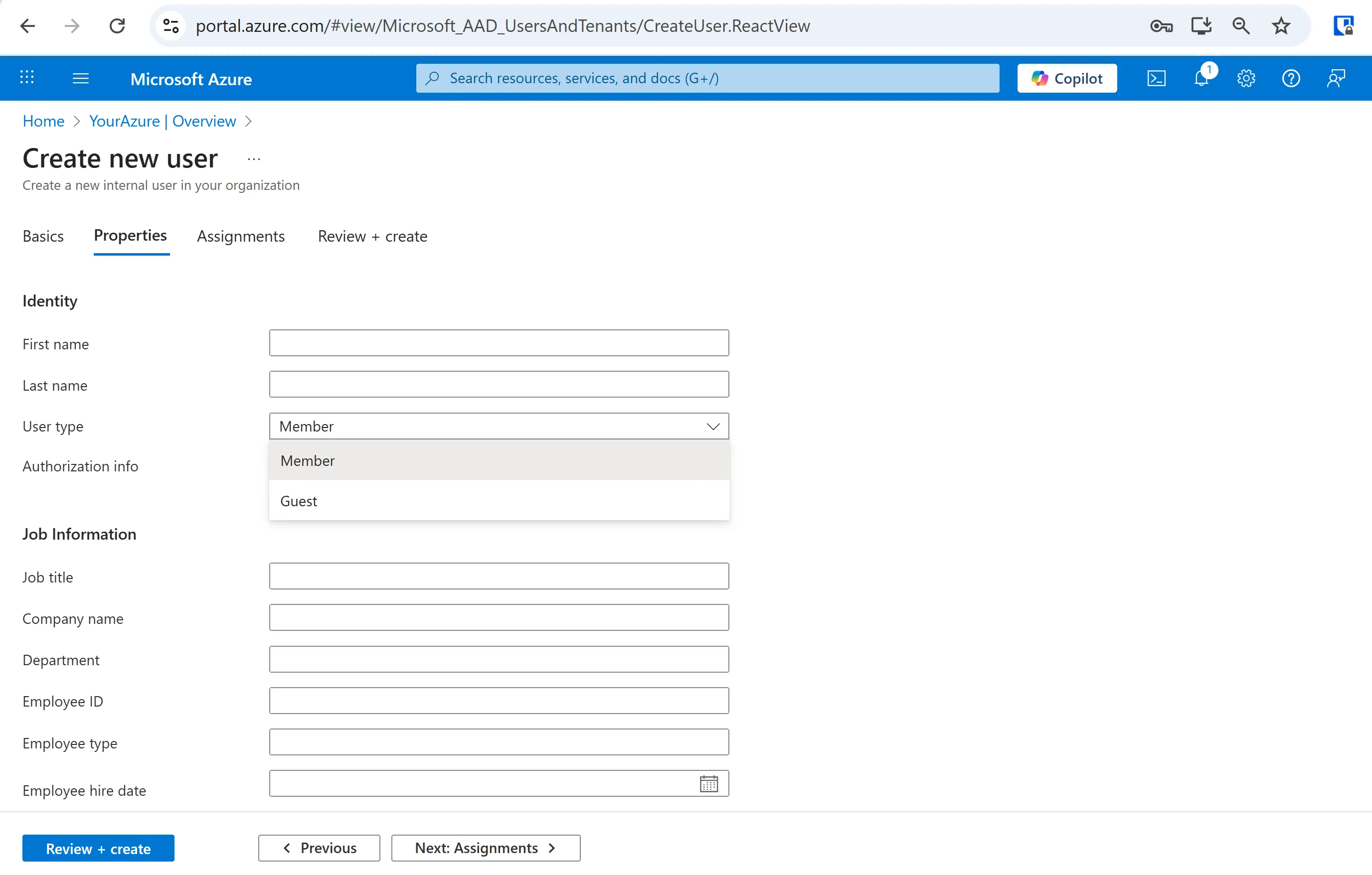
Task: Collapse the User type dropdown chevron
Action: (x=713, y=426)
